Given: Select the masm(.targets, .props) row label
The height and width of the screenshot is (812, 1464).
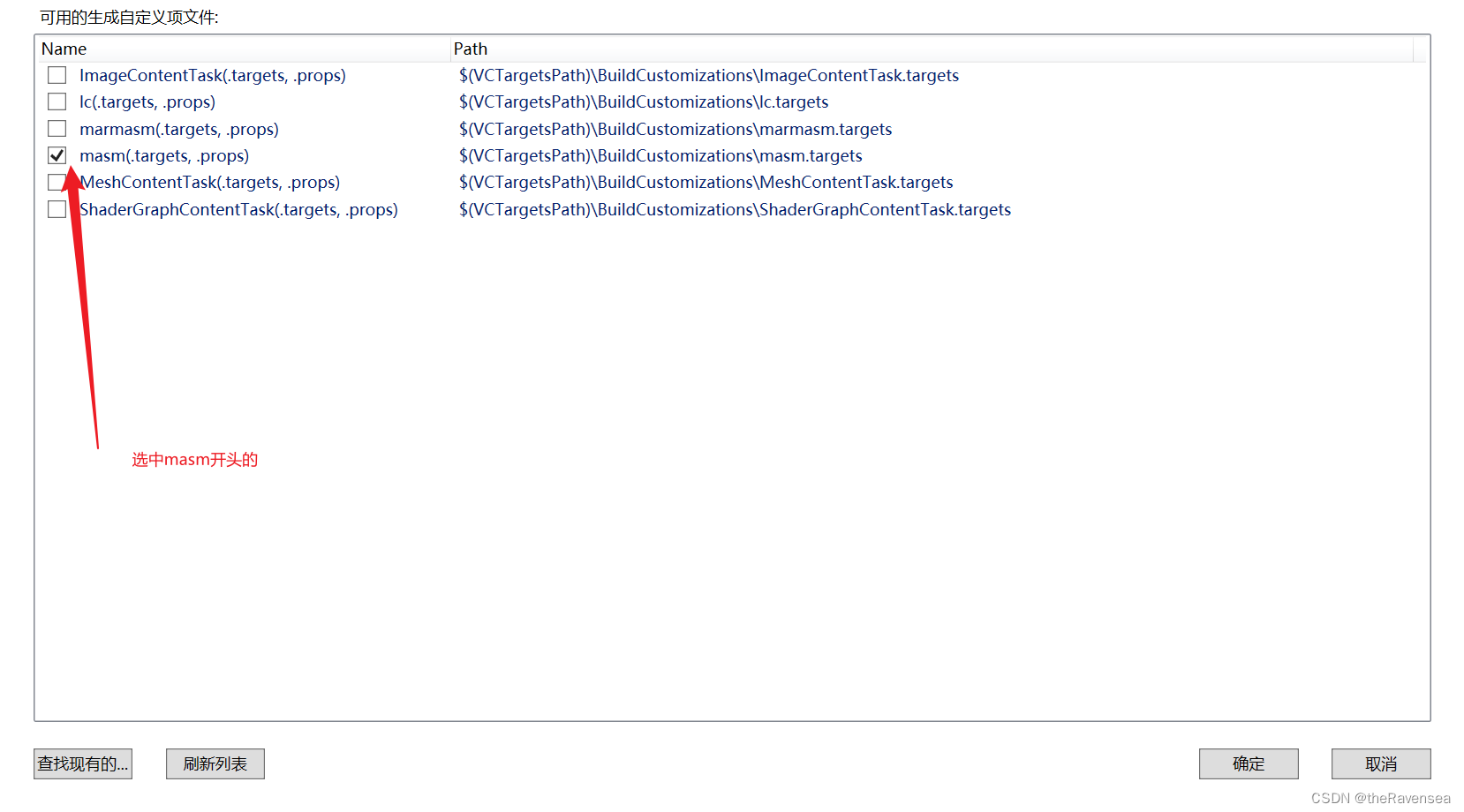Looking at the screenshot, I should coord(163,155).
